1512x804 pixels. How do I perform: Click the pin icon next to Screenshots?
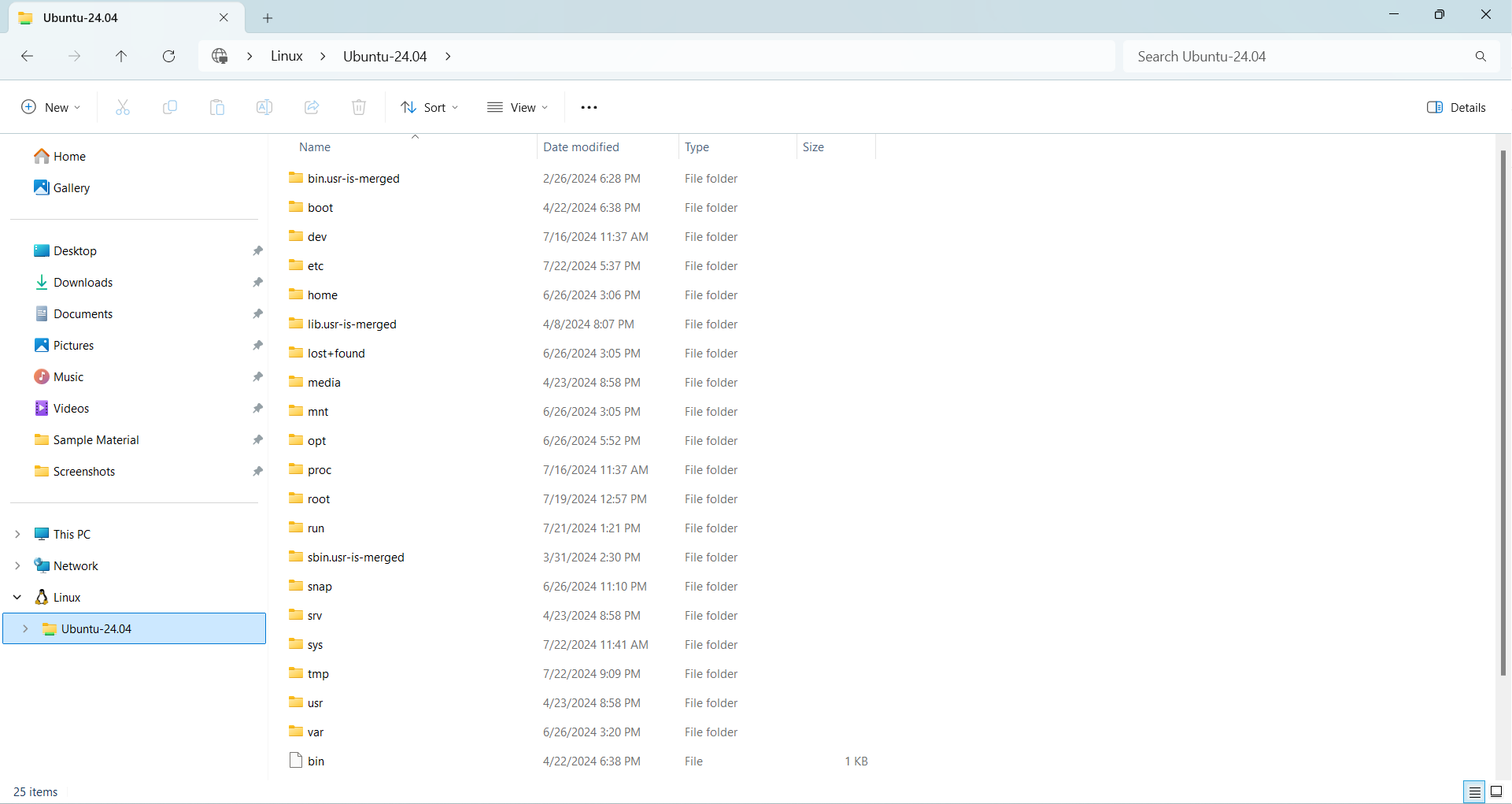[257, 471]
